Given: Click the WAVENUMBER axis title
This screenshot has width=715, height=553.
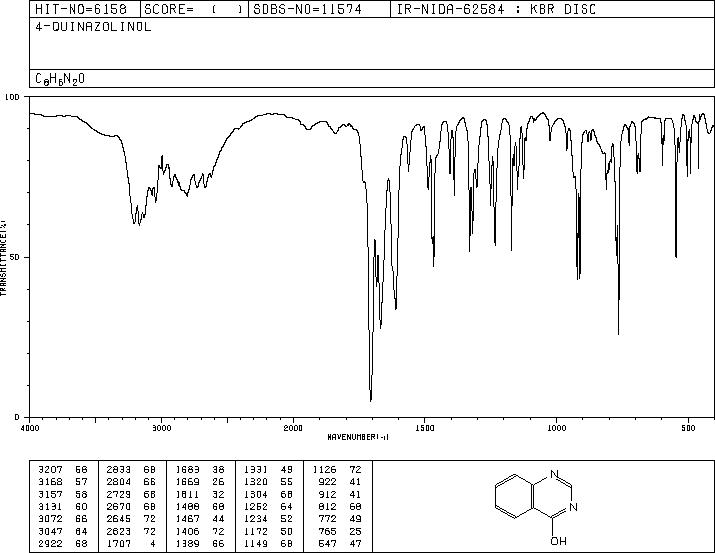Looking at the screenshot, I should click(358, 437).
